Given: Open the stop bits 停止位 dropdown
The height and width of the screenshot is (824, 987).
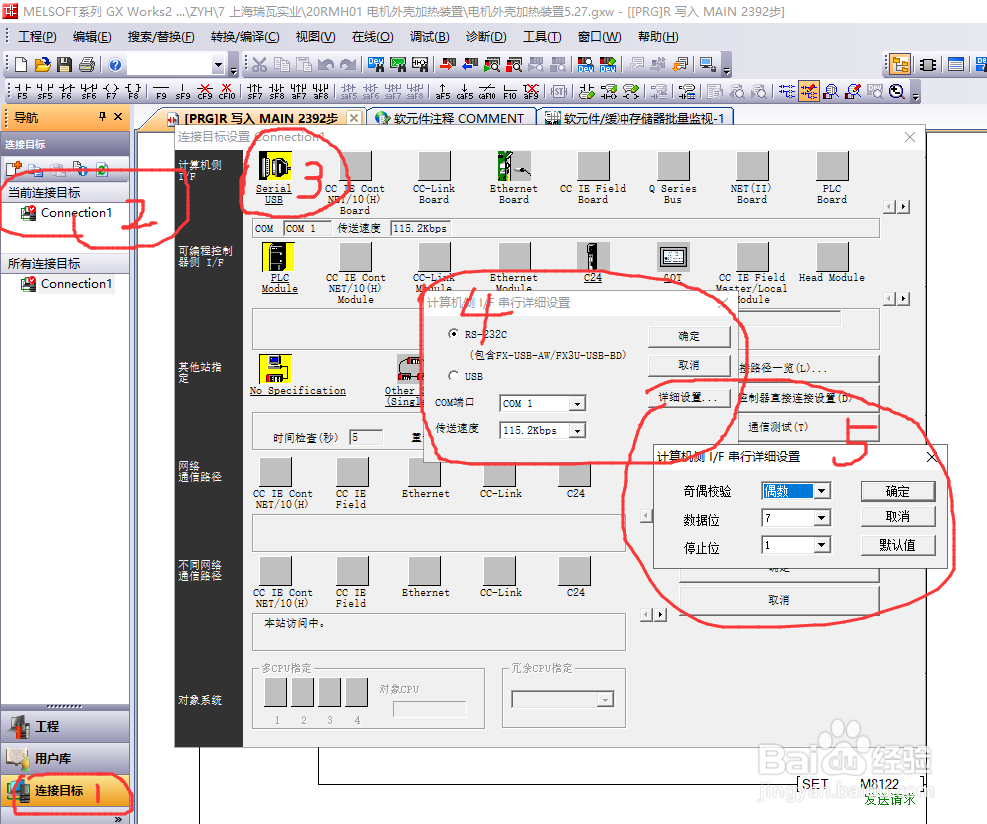Looking at the screenshot, I should tap(821, 545).
